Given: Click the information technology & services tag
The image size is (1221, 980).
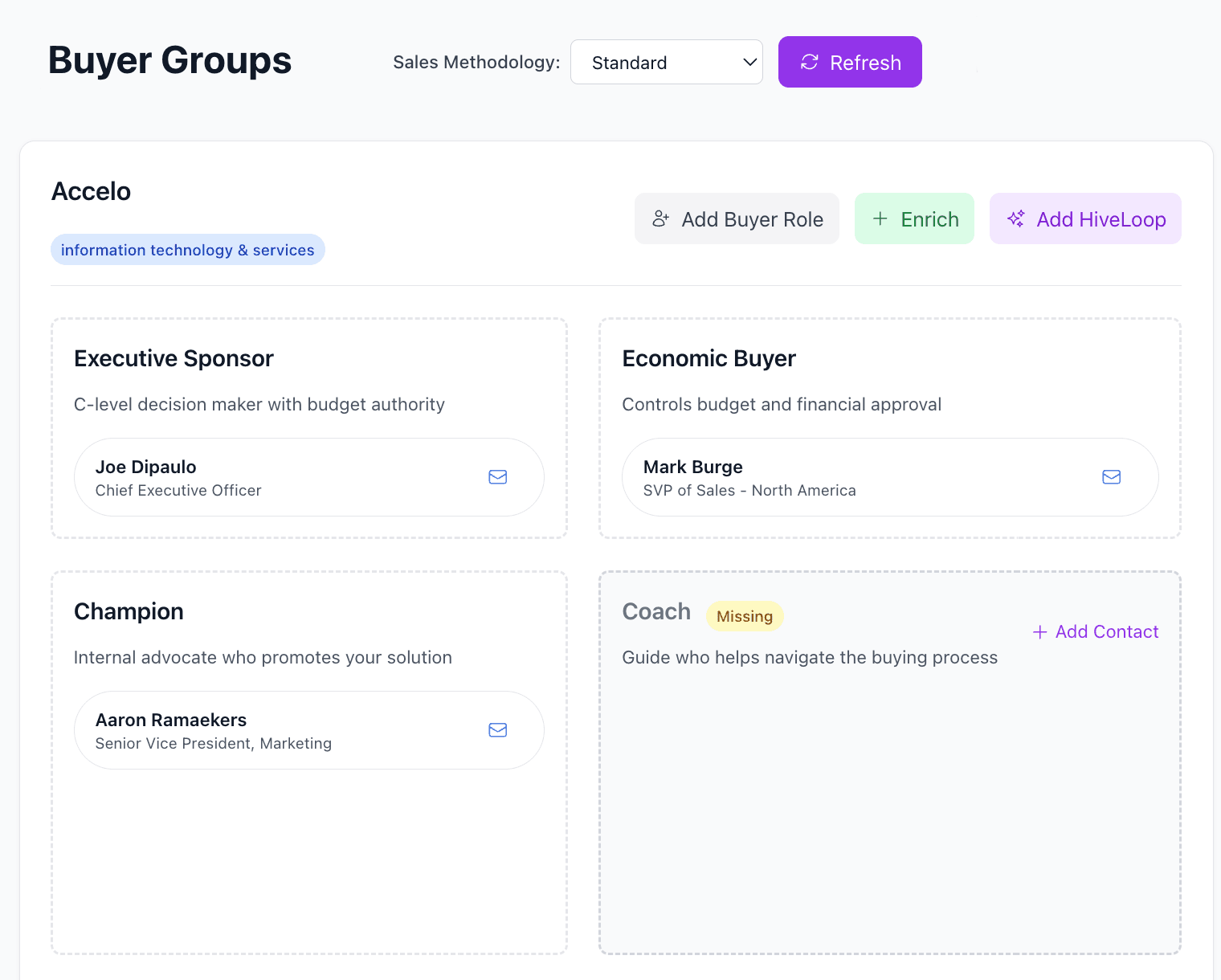Looking at the screenshot, I should click(187, 249).
